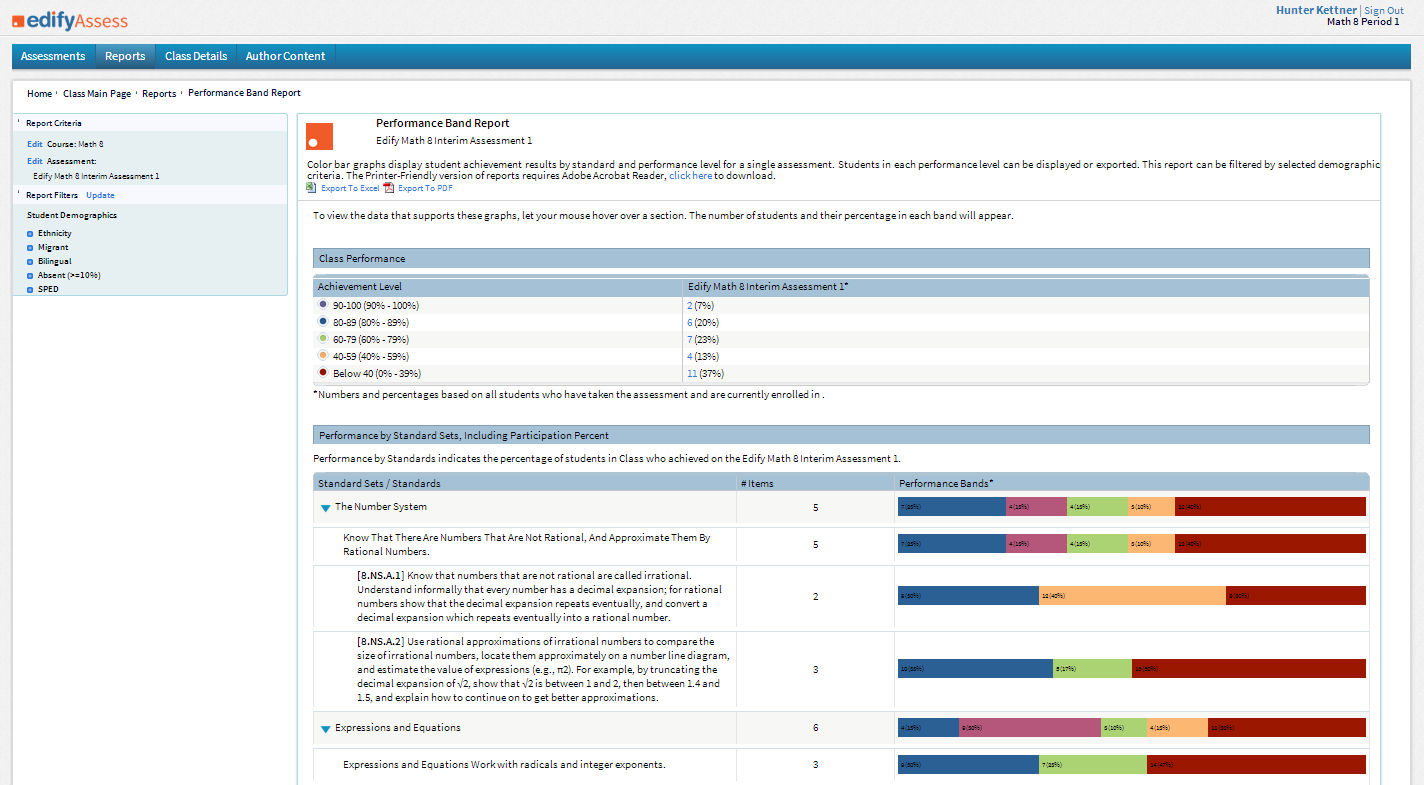This screenshot has height=785, width=1424.
Task: Click red band of The Number System bar
Action: click(x=1270, y=507)
